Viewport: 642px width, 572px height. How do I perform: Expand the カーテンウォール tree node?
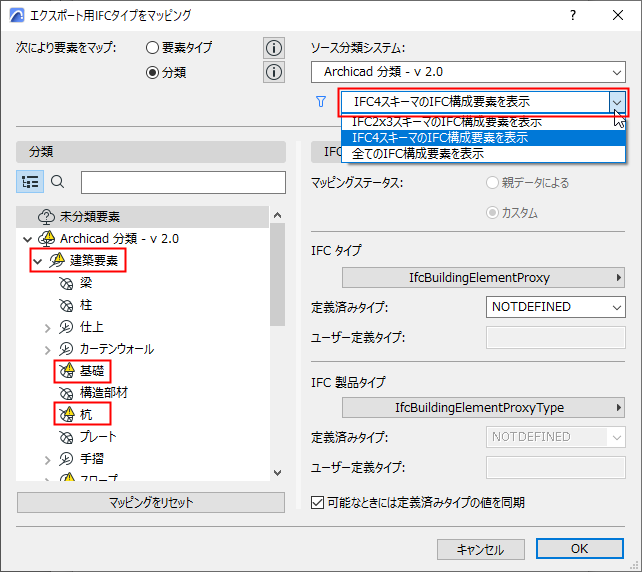pyautogui.click(x=47, y=350)
